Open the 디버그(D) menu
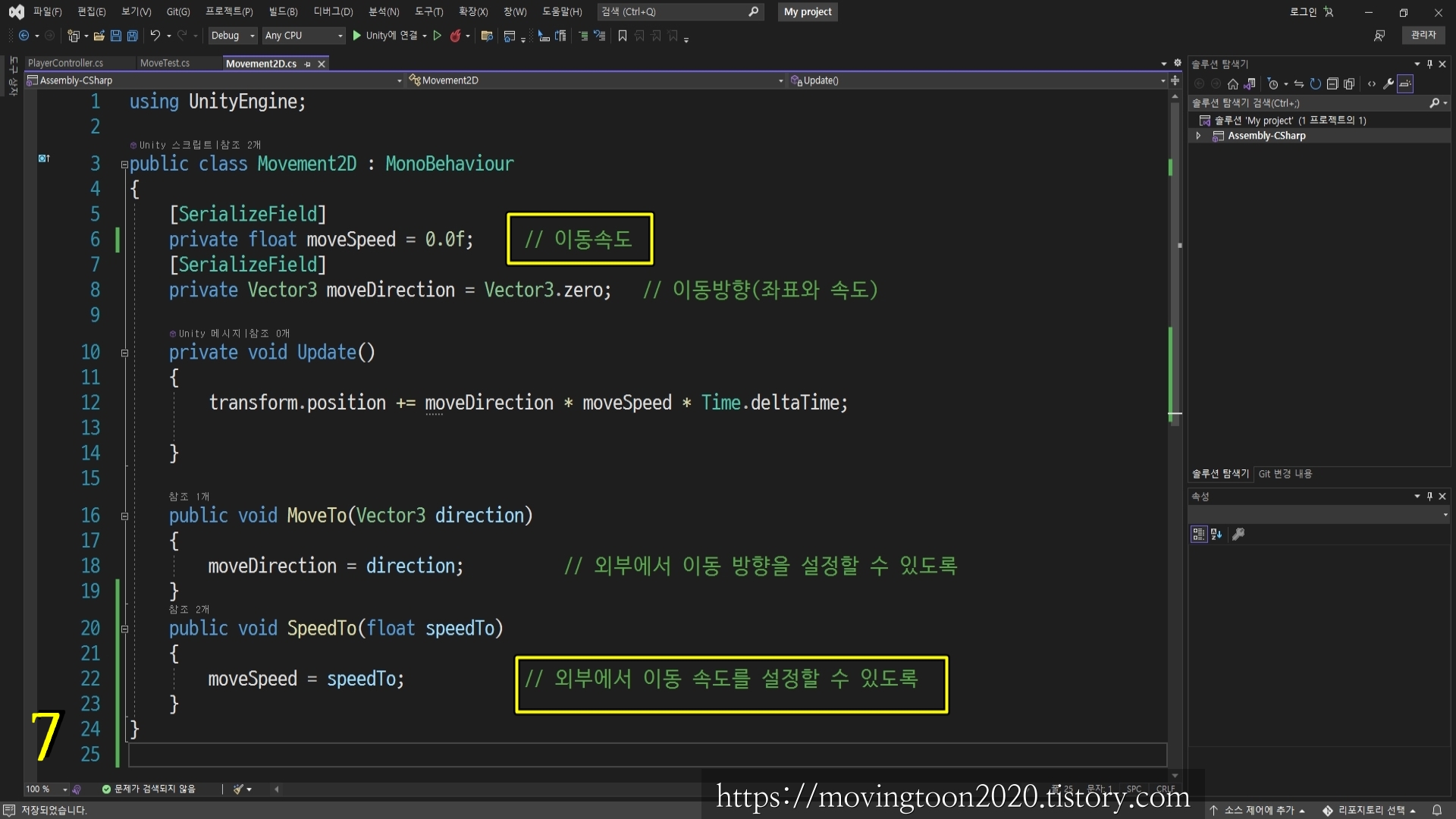This screenshot has height=819, width=1456. [x=333, y=12]
